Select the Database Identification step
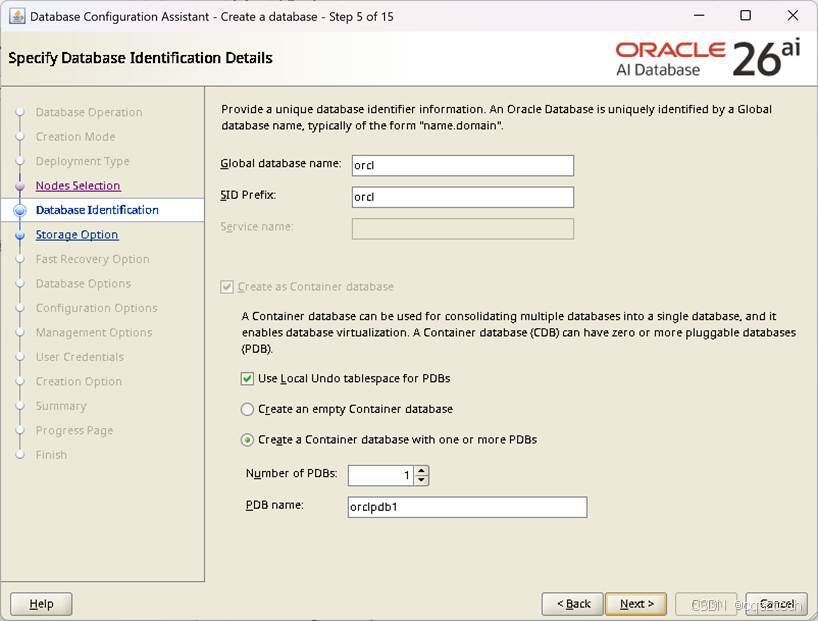Viewport: 818px width, 621px height. (97, 210)
